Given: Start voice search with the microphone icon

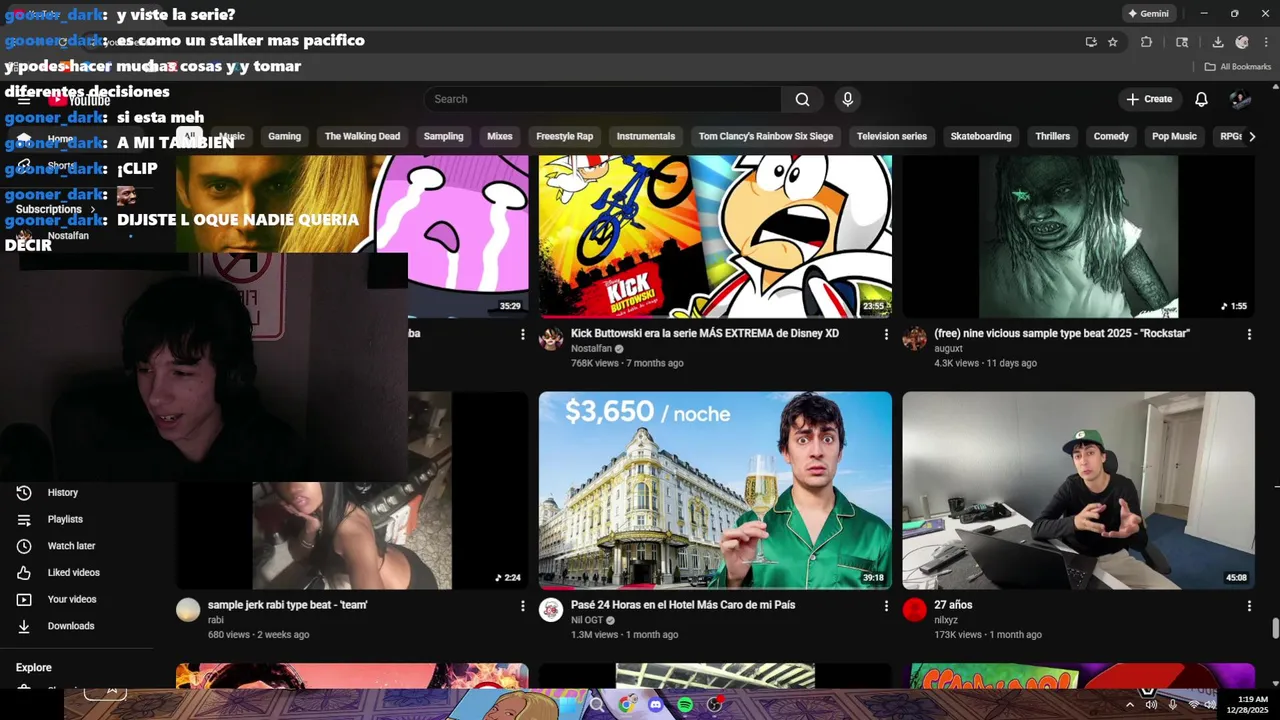Looking at the screenshot, I should [848, 99].
